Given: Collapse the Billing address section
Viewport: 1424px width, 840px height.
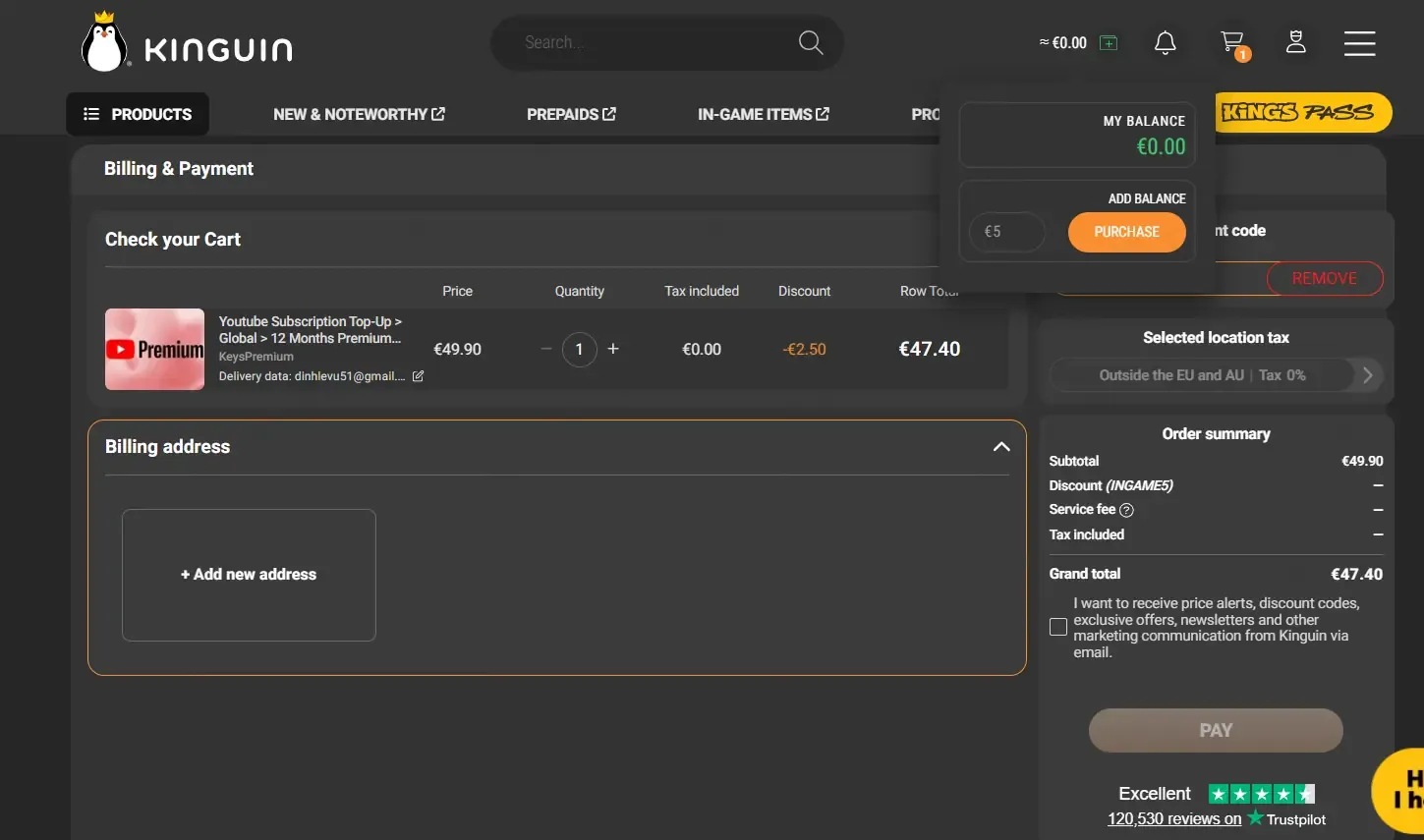Looking at the screenshot, I should point(1001,447).
